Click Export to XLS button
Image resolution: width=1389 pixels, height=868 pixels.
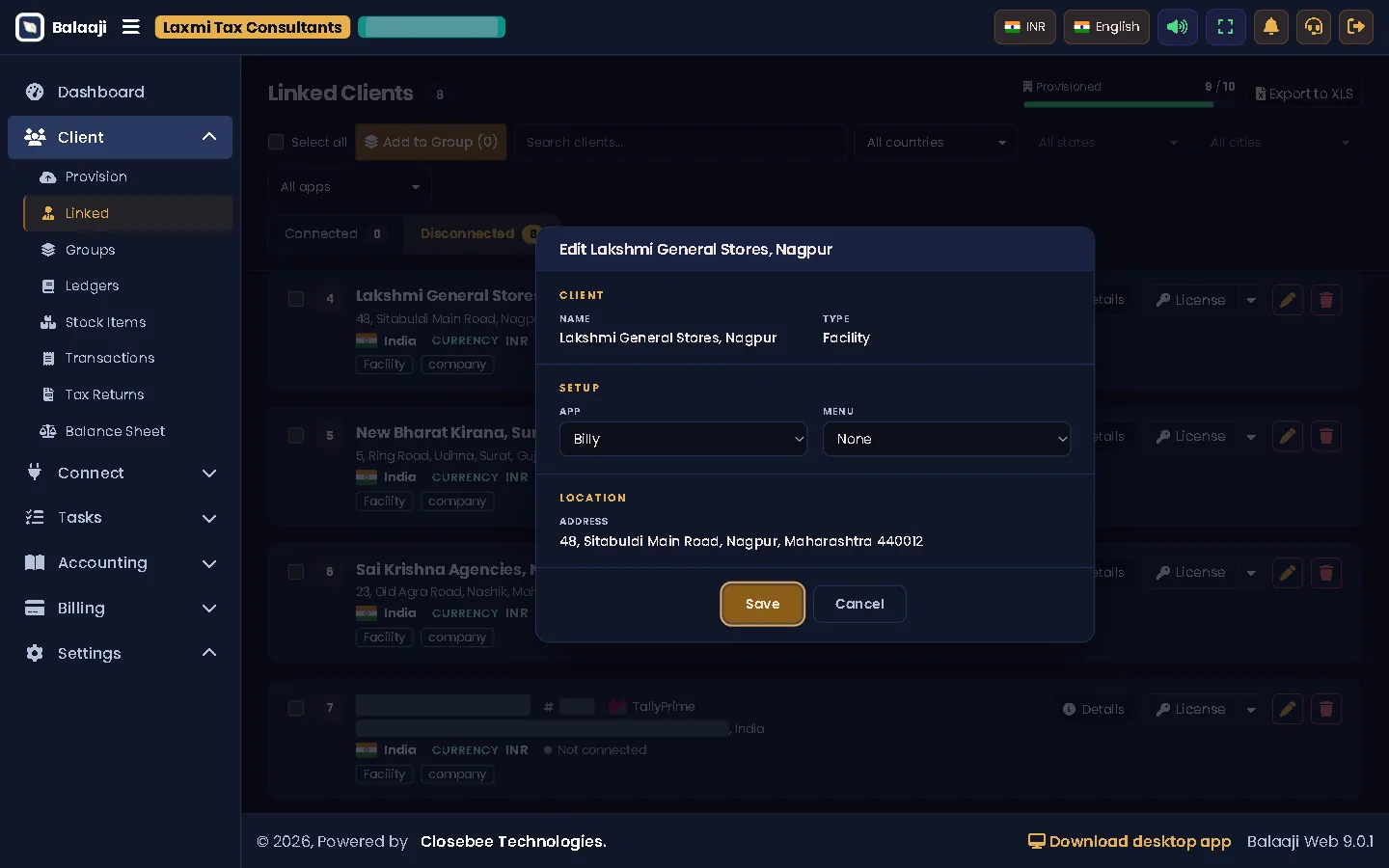coord(1304,94)
